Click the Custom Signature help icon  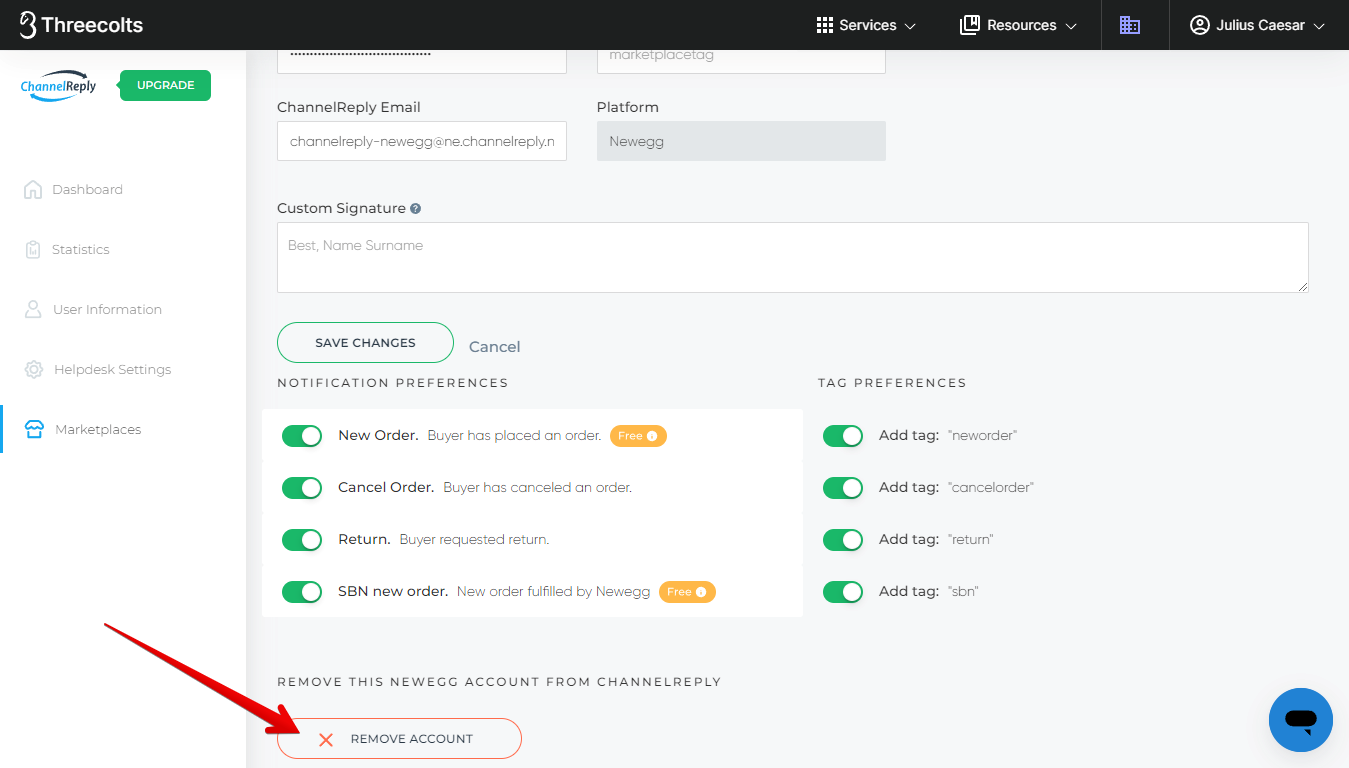click(x=415, y=209)
